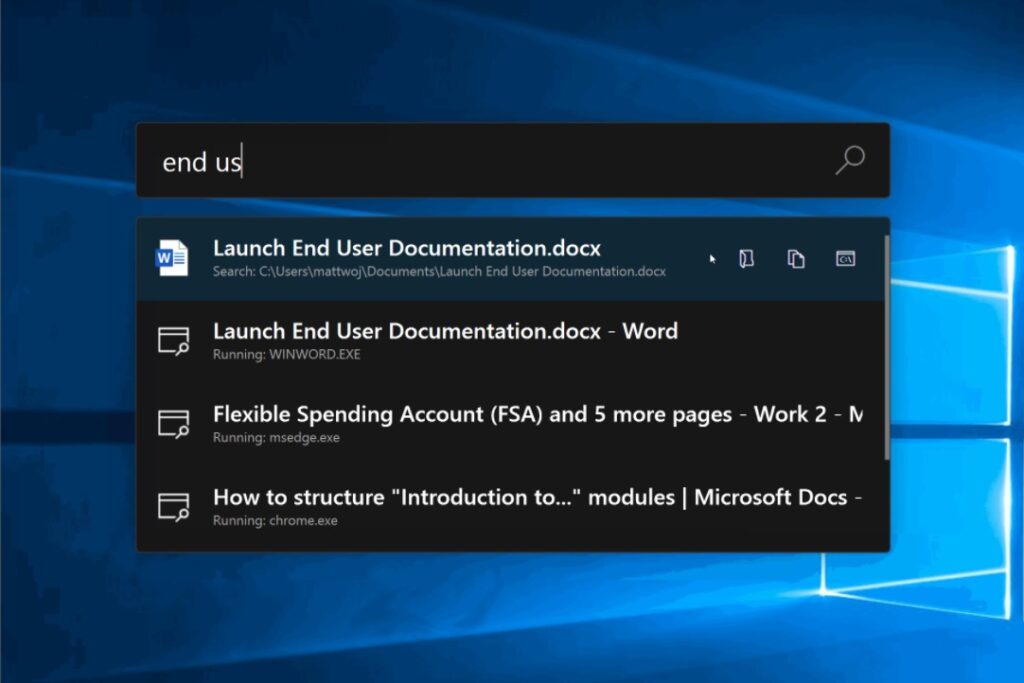1024x683 pixels.
Task: Click the Word document file icon
Action: tap(172, 258)
